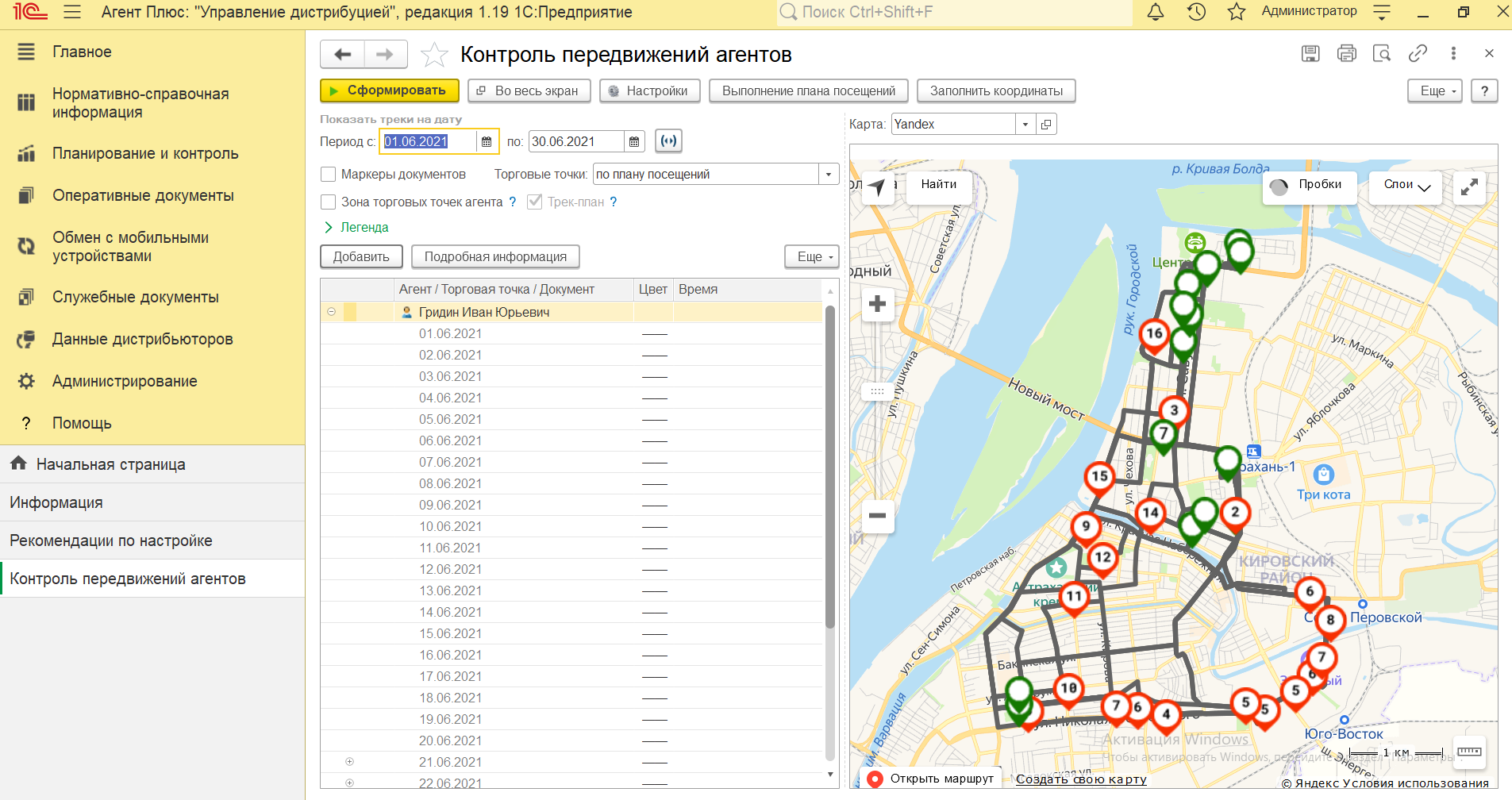Expand map to fullscreen arrows icon

coord(1469,188)
